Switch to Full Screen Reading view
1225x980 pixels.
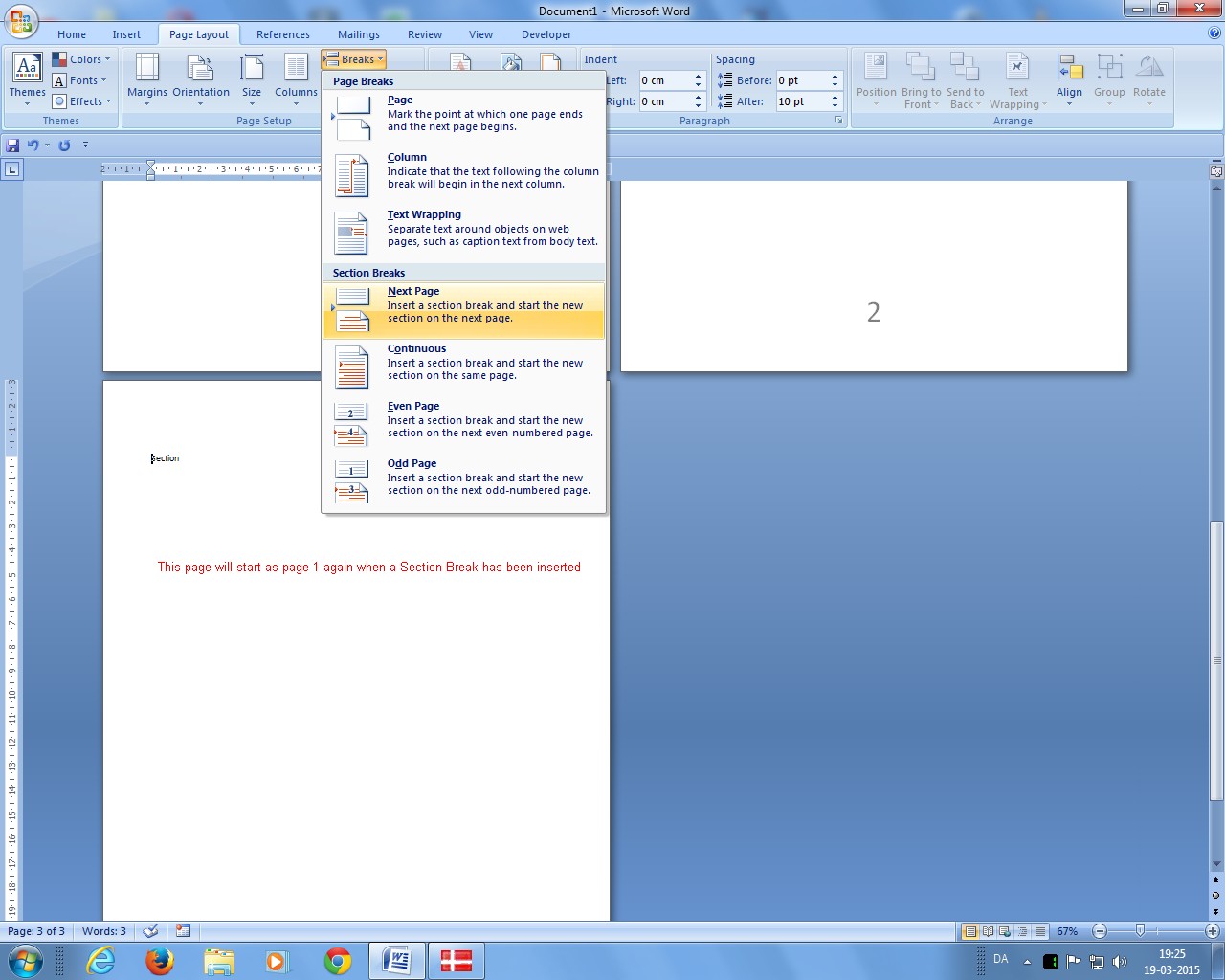[988, 931]
